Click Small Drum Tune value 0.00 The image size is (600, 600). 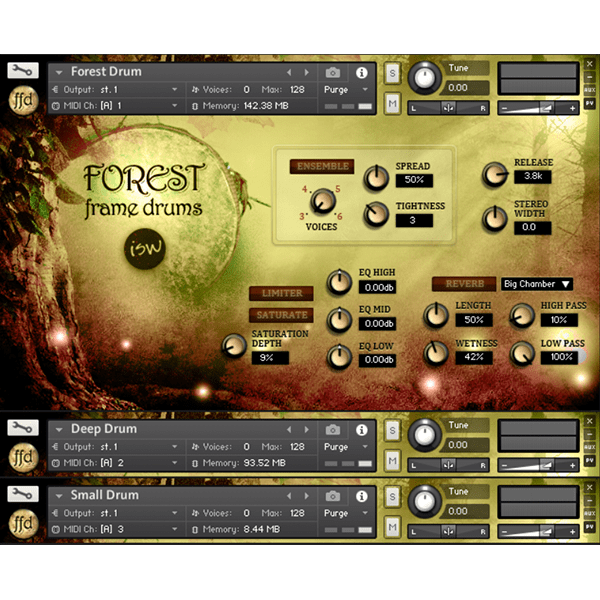click(x=458, y=511)
